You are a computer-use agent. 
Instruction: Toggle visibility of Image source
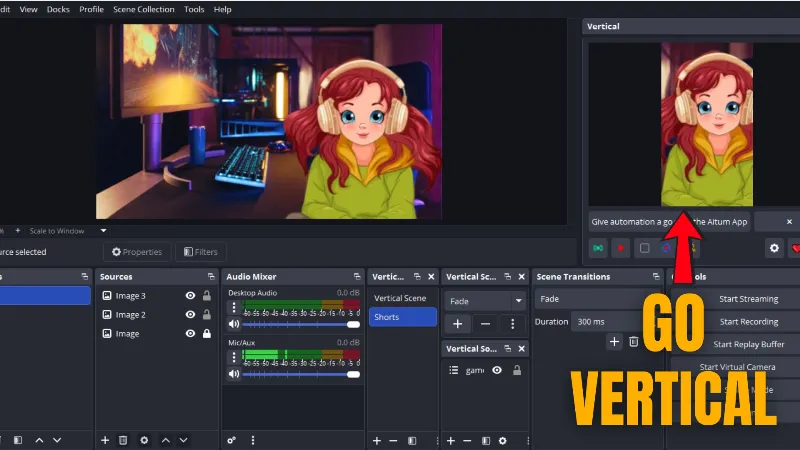point(190,334)
